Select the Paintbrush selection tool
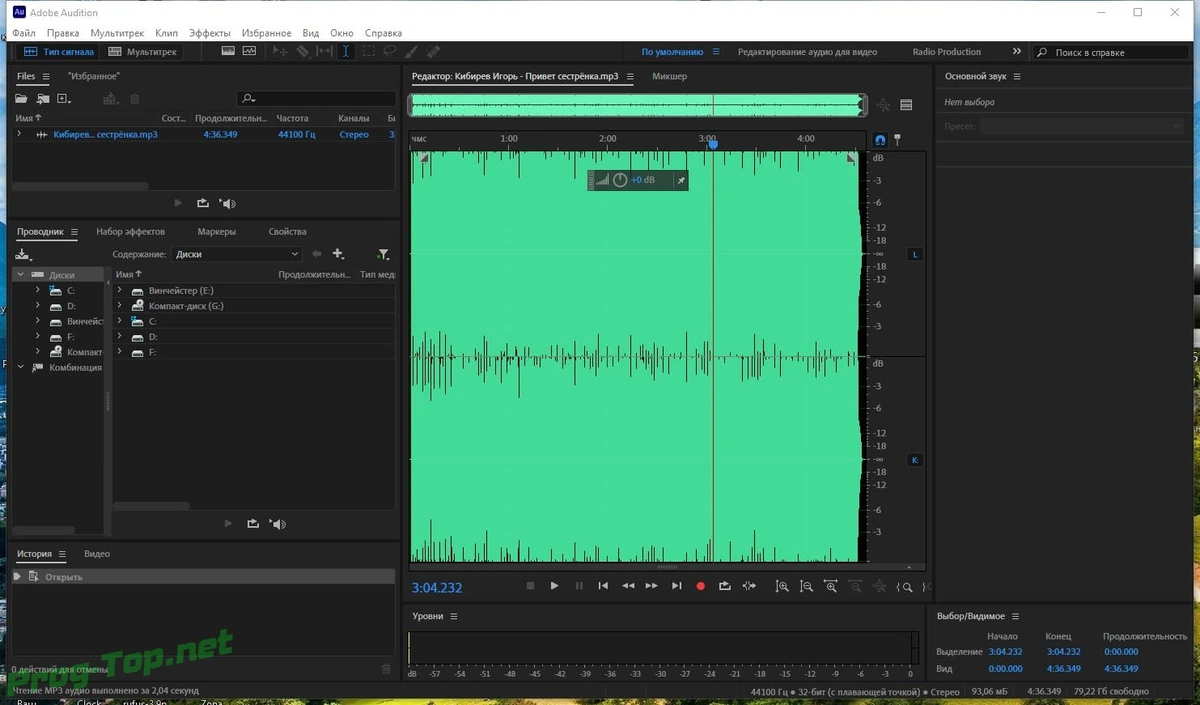The height and width of the screenshot is (705, 1200). (x=412, y=51)
